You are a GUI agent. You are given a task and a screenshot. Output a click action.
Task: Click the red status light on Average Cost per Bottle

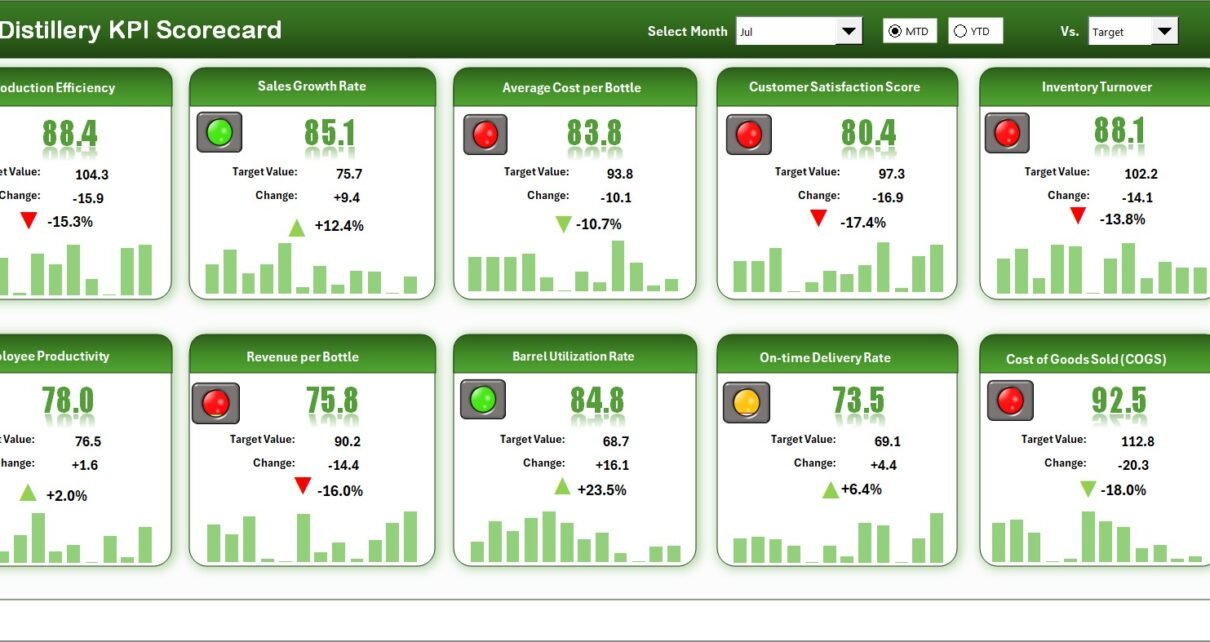[x=485, y=134]
